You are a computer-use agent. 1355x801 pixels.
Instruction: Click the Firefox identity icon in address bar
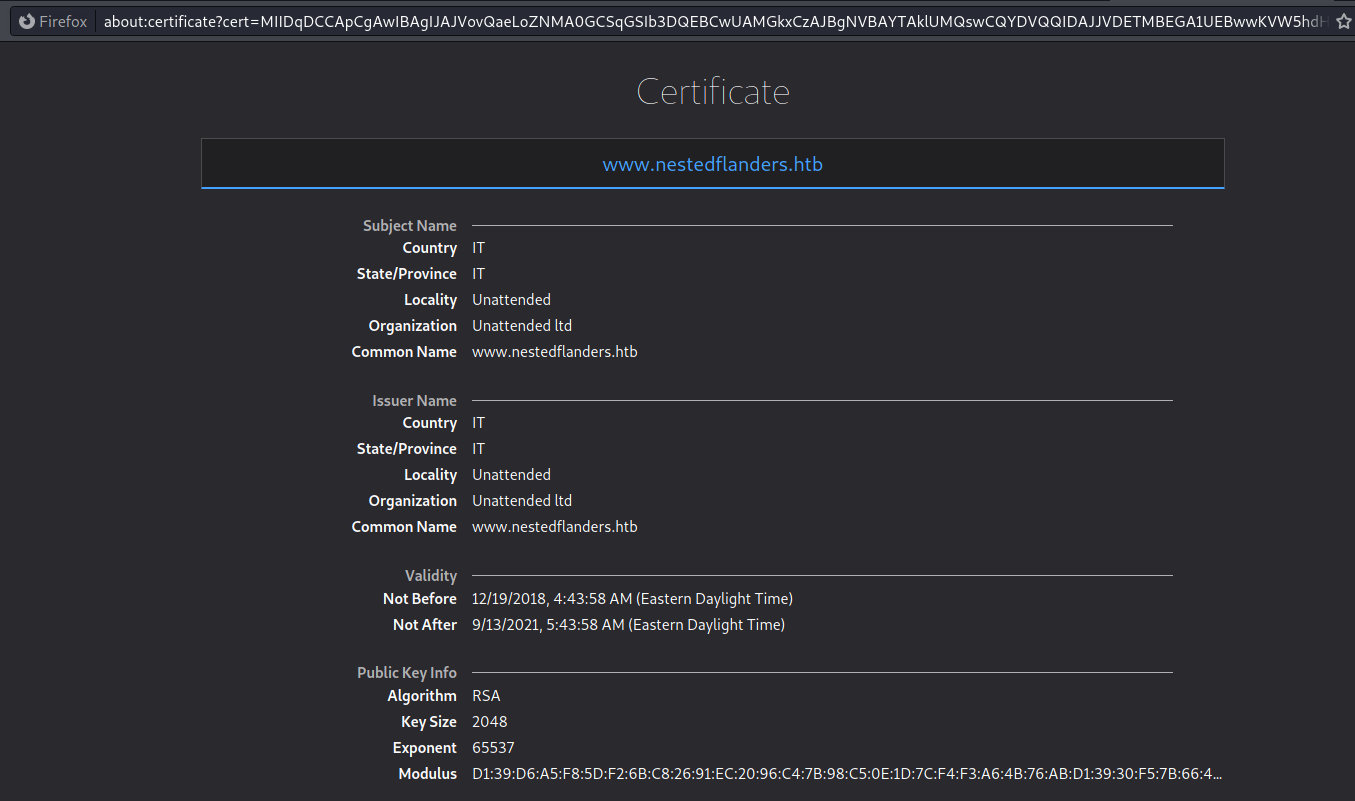pyautogui.click(x=27, y=21)
